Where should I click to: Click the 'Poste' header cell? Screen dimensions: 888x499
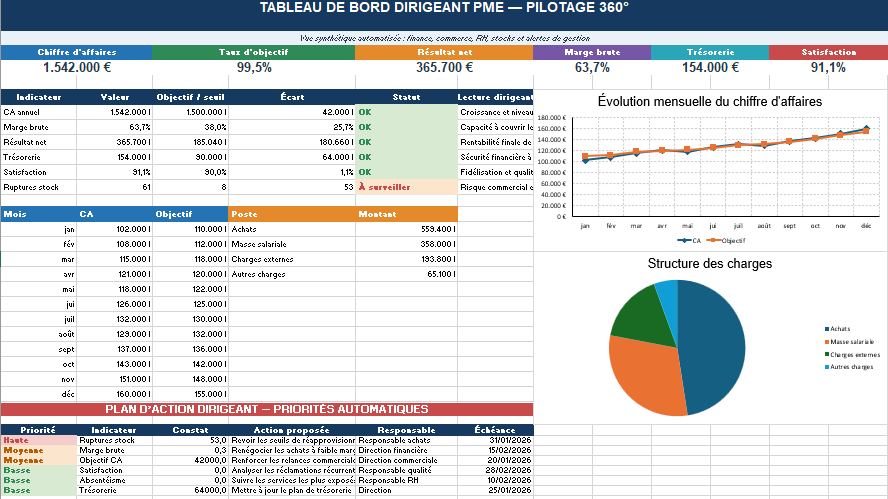coord(292,214)
